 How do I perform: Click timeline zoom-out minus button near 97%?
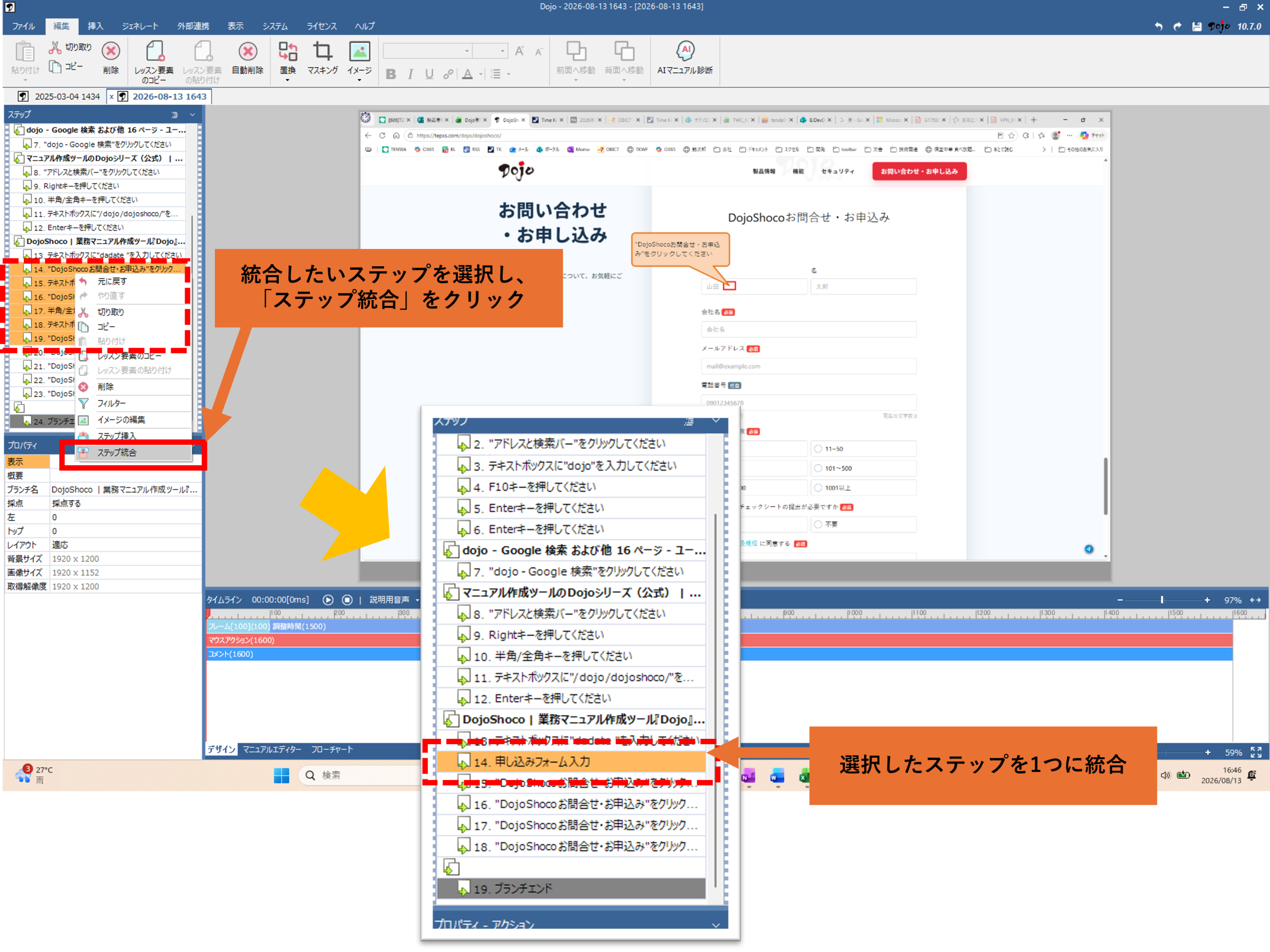1120,599
